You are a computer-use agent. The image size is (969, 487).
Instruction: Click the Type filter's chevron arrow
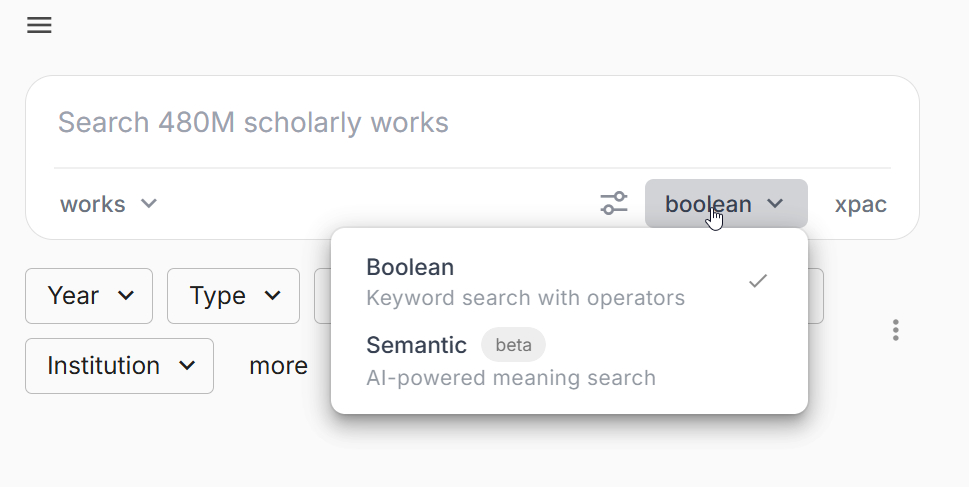tap(273, 296)
